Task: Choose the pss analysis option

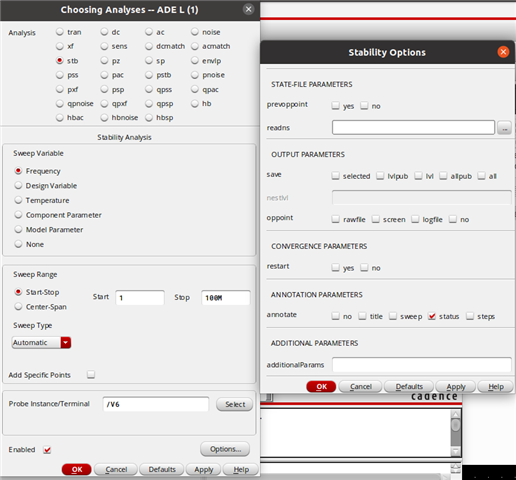Action: tap(60, 75)
